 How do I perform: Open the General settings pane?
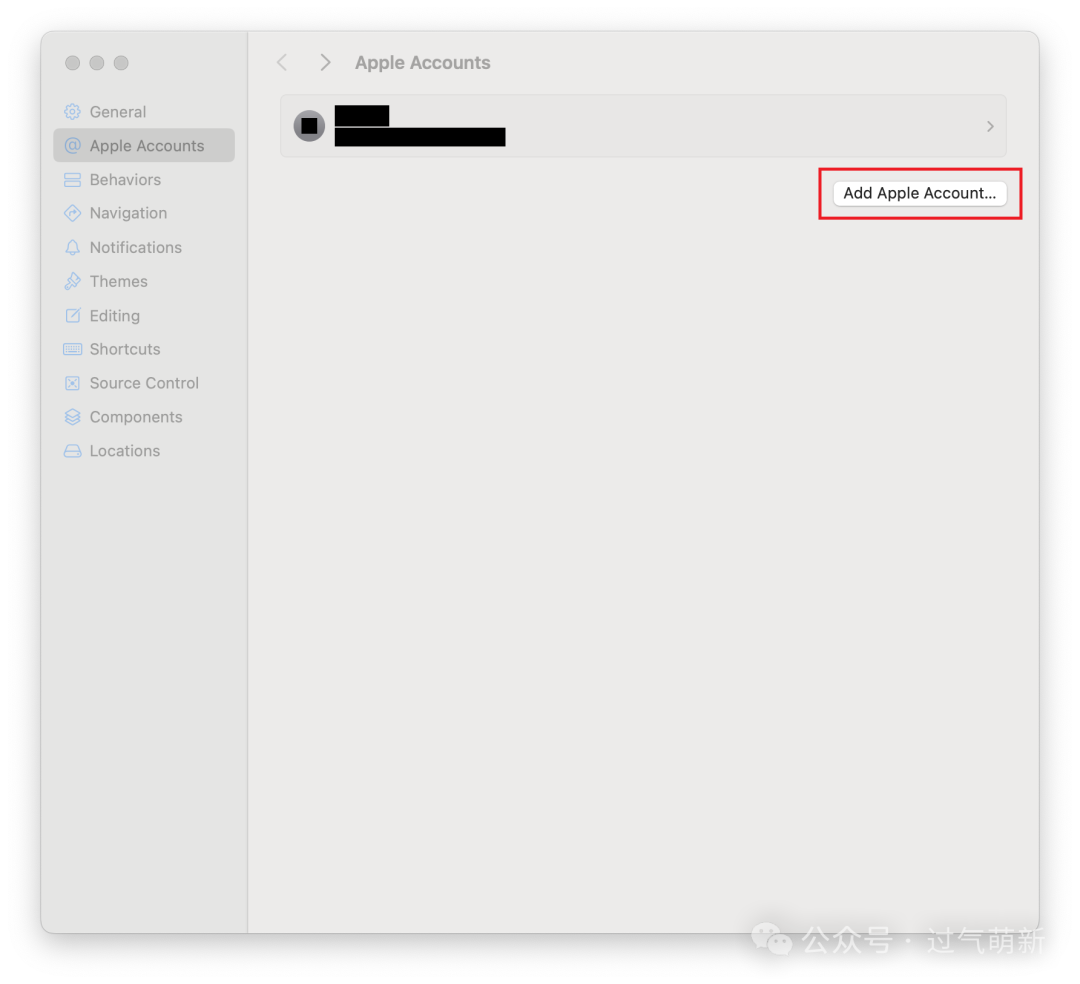144,112
